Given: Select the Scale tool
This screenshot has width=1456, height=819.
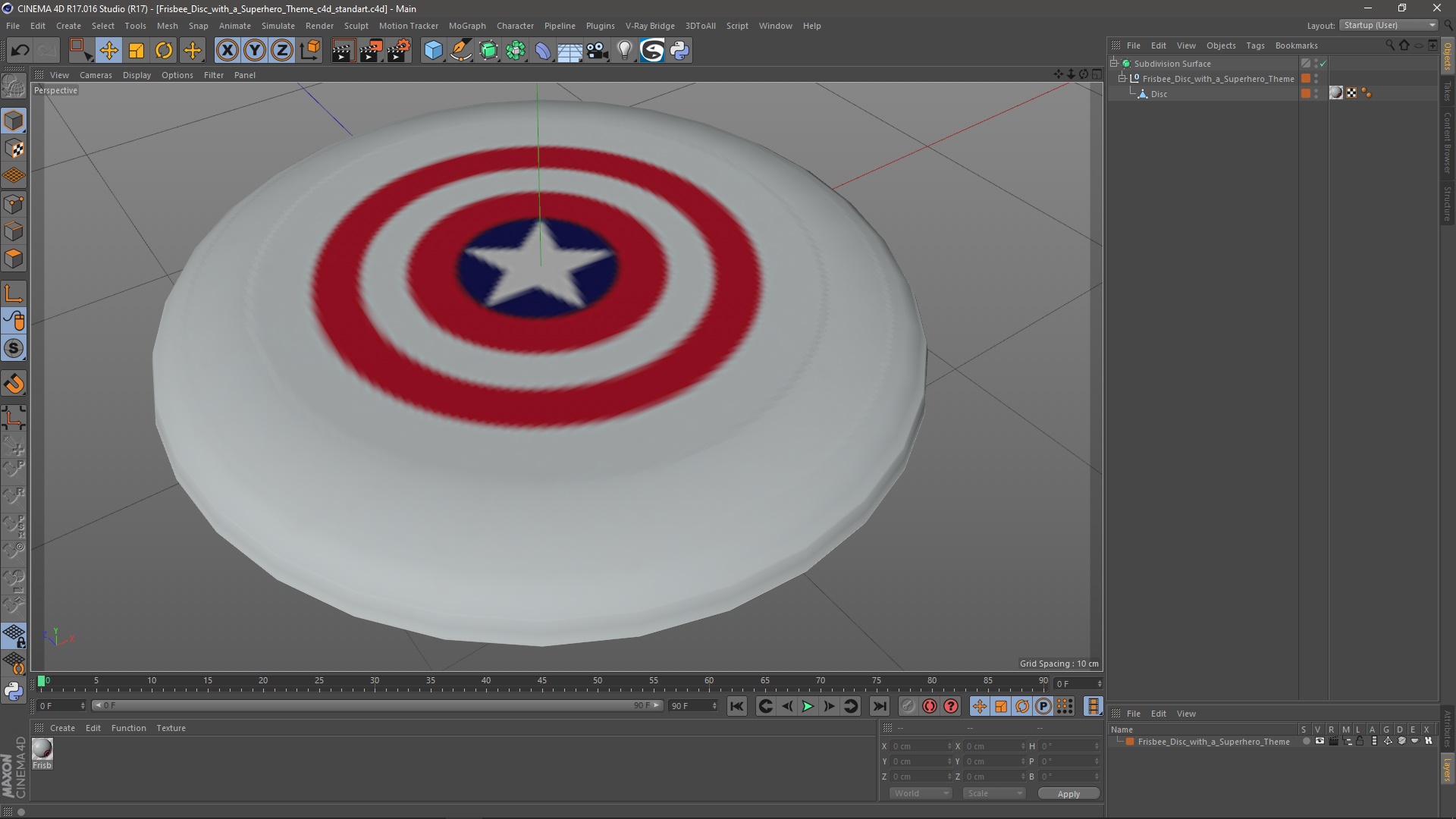Looking at the screenshot, I should pyautogui.click(x=136, y=51).
